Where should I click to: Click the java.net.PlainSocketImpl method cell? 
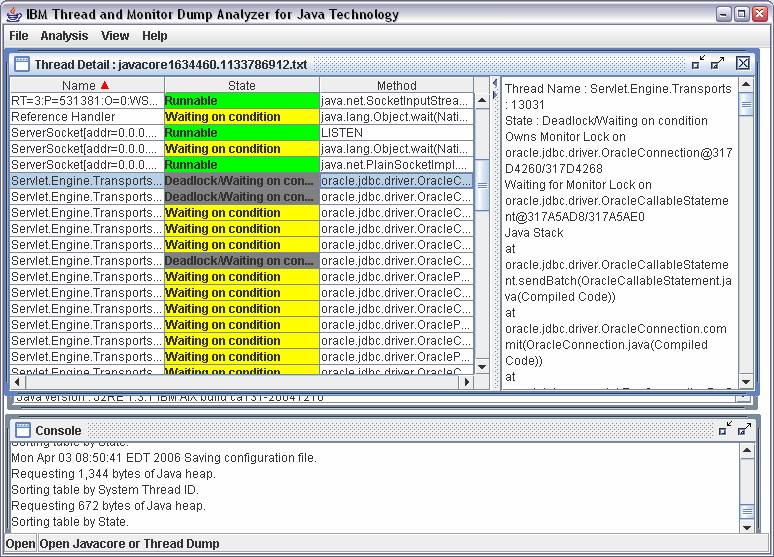point(396,164)
